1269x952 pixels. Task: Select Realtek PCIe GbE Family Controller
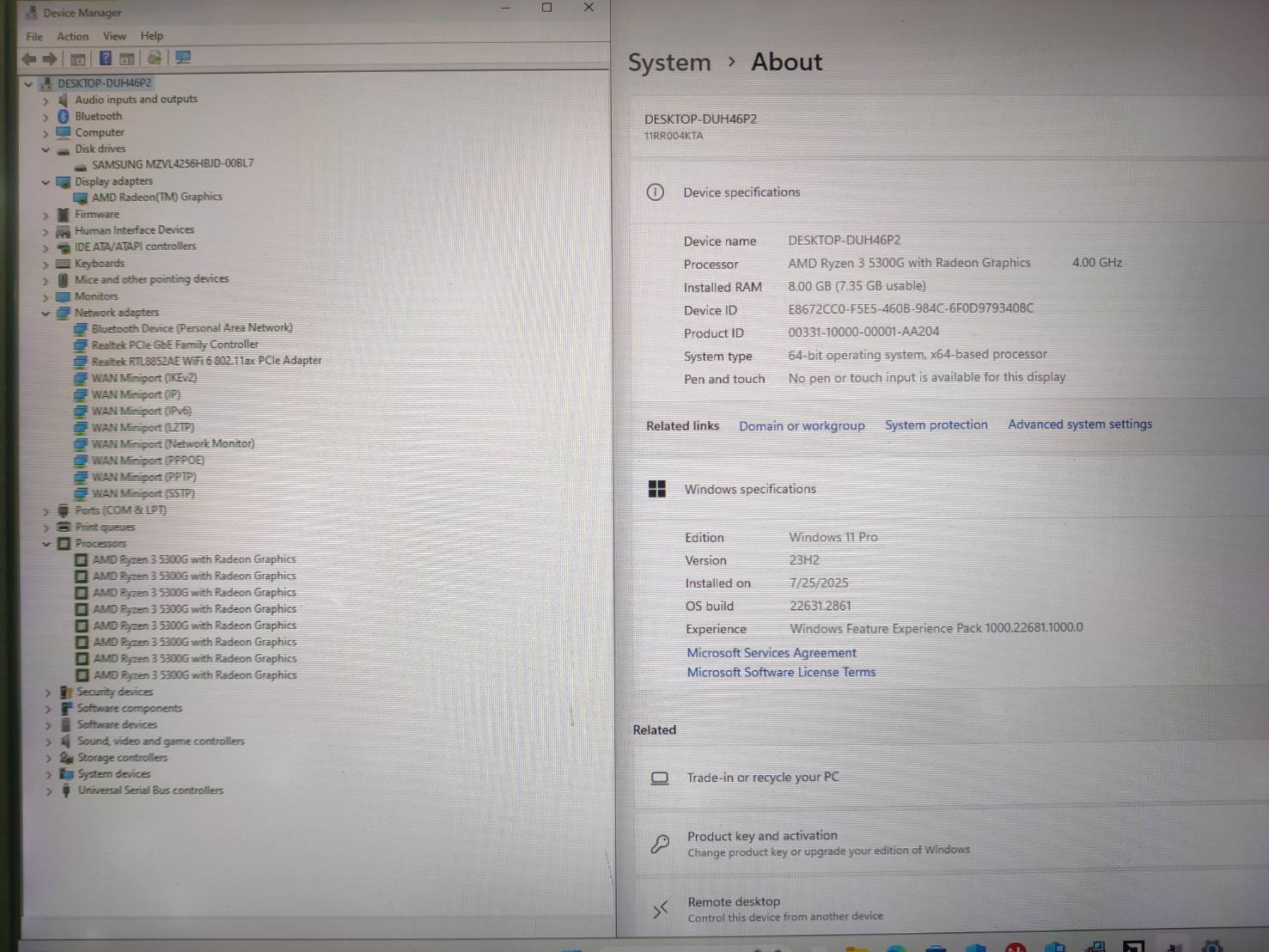[174, 345]
